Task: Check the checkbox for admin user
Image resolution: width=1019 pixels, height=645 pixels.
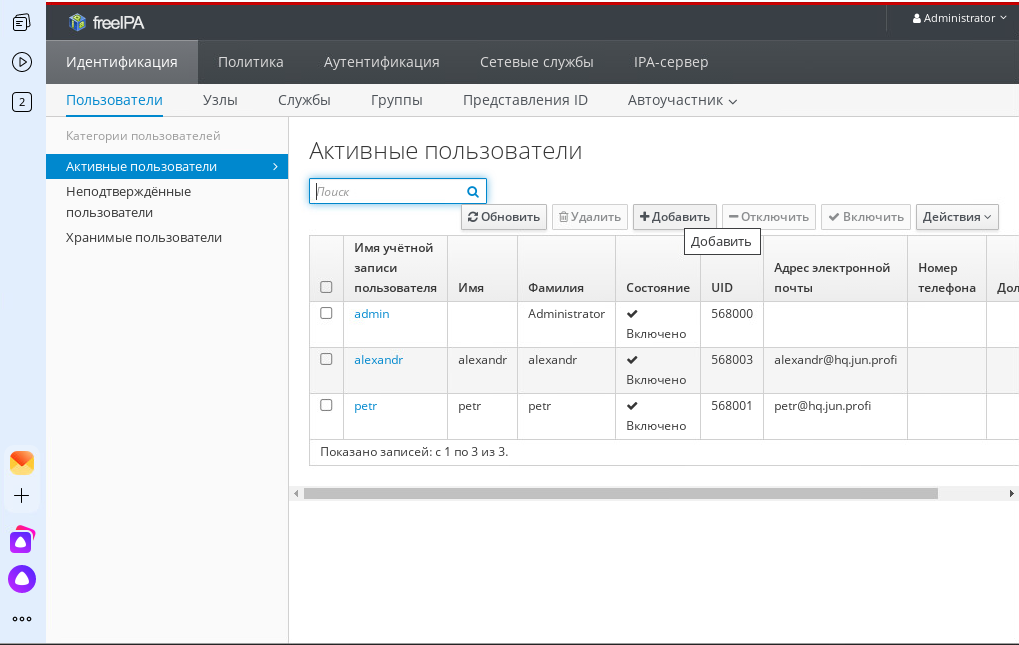Action: coord(326,313)
